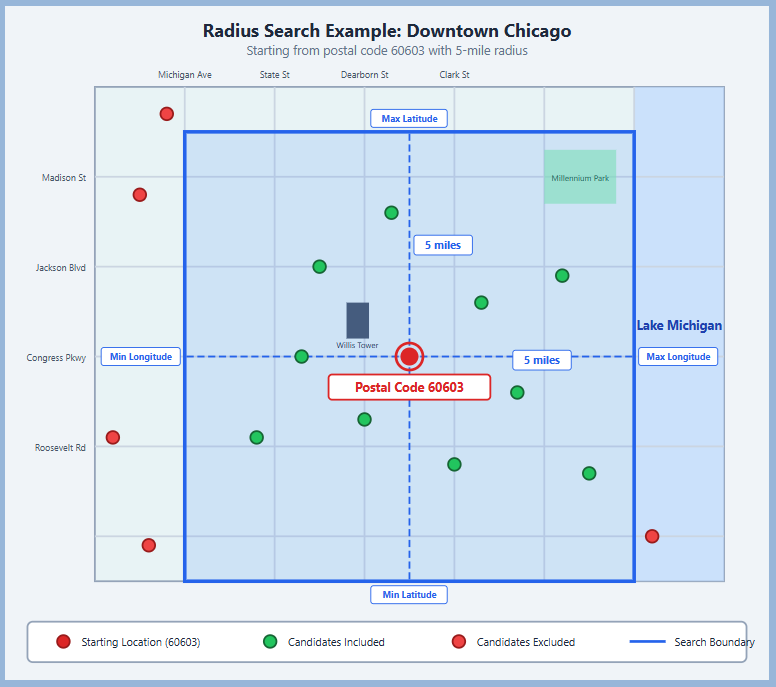Click the topmost green candidate marker
Image resolution: width=776 pixels, height=687 pixels.
391,212
